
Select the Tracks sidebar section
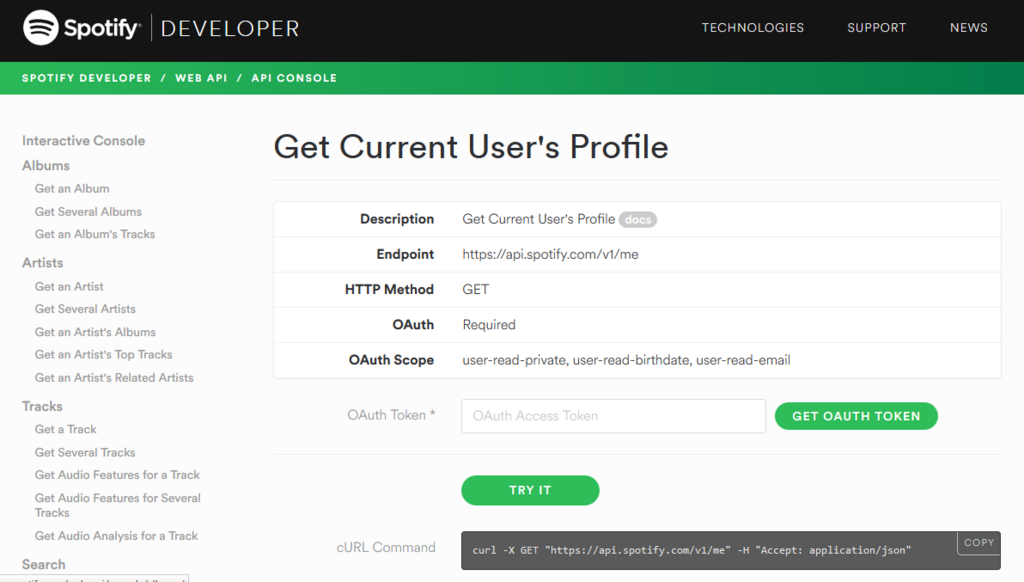point(42,406)
